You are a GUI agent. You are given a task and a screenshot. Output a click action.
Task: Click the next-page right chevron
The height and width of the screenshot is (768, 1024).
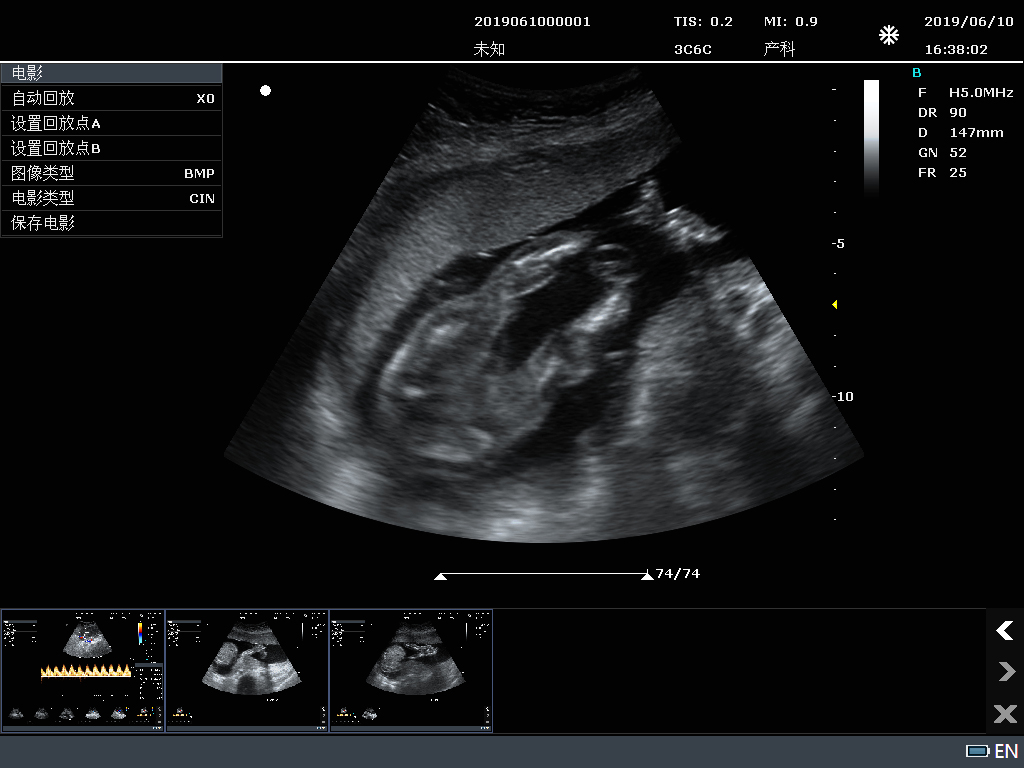[1004, 671]
